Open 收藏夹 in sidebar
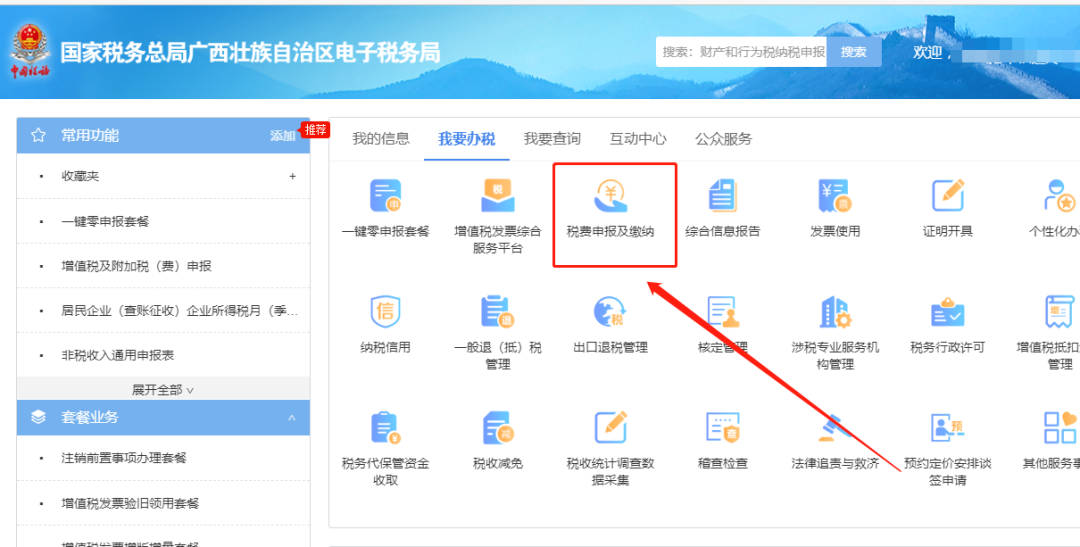Image resolution: width=1080 pixels, height=547 pixels. click(x=81, y=176)
